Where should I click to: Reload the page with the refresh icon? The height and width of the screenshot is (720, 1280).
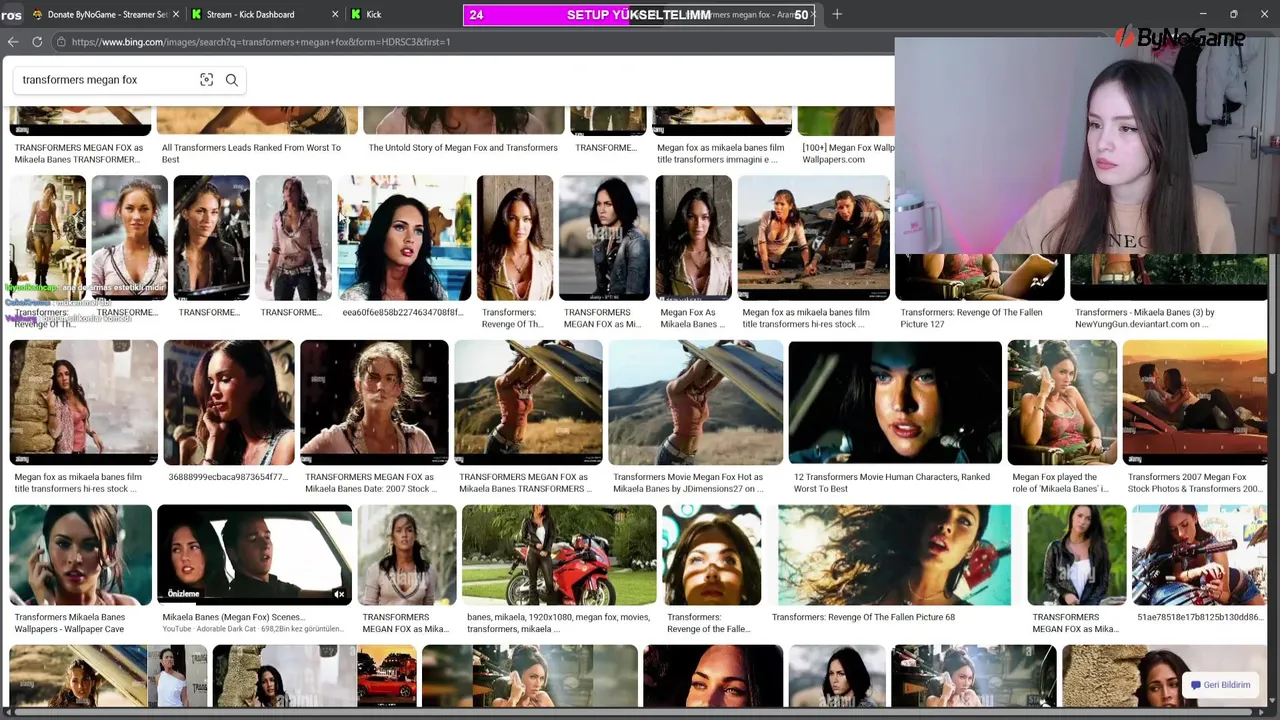pos(37,42)
